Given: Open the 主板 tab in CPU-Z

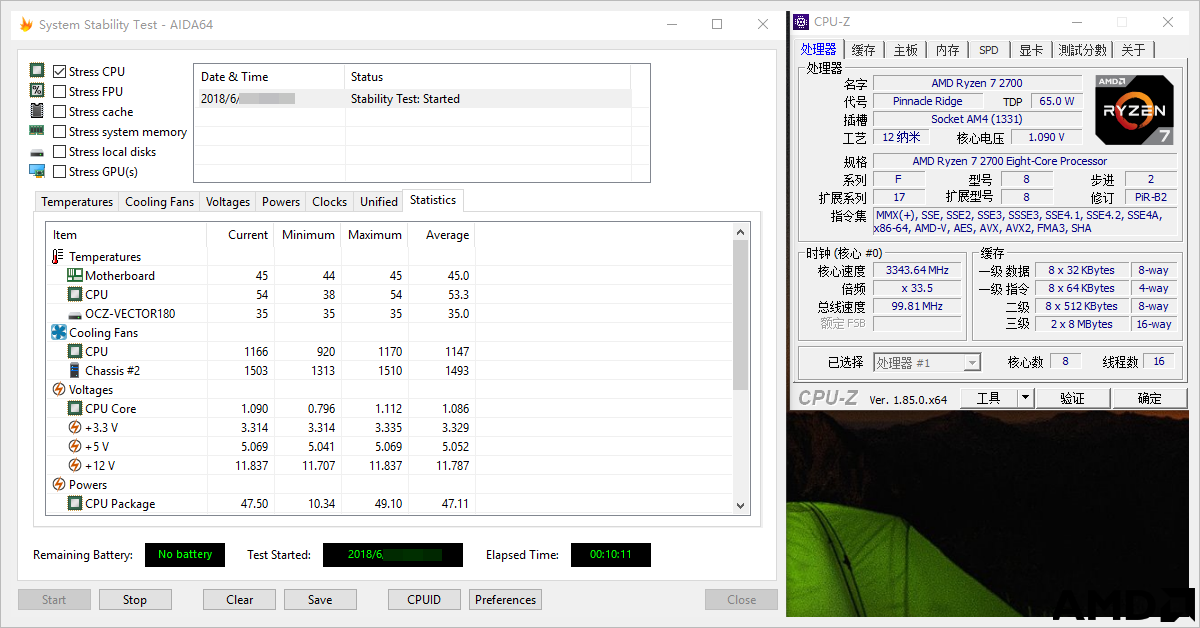Looking at the screenshot, I should point(906,50).
